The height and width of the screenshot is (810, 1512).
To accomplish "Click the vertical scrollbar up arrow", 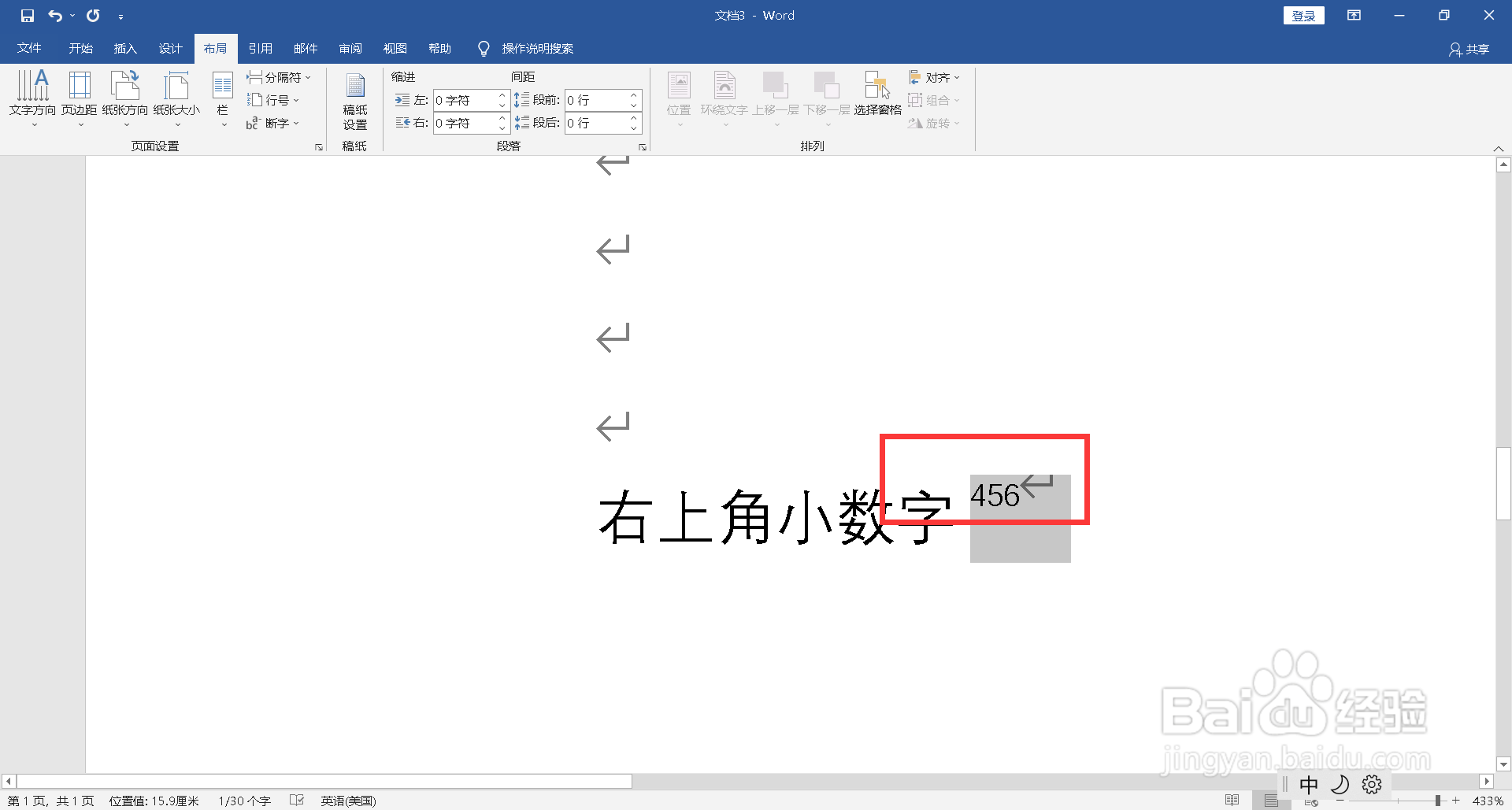I will [x=1504, y=165].
